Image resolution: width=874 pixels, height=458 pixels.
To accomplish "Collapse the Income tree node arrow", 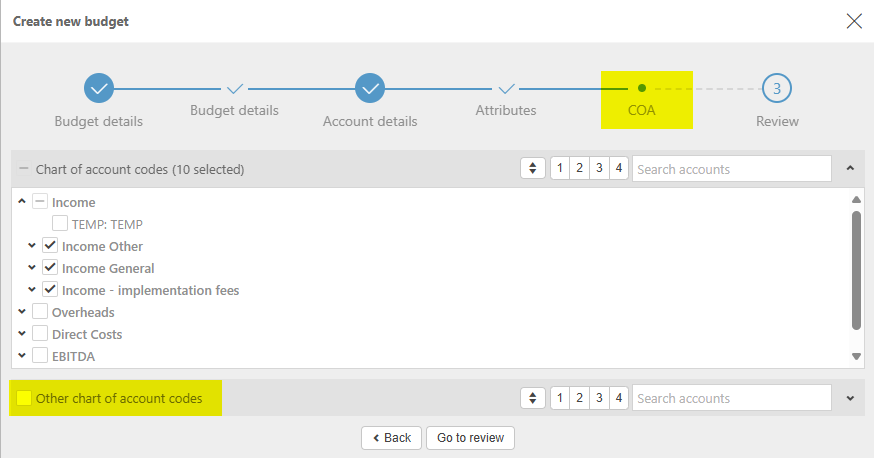I will click(x=22, y=202).
